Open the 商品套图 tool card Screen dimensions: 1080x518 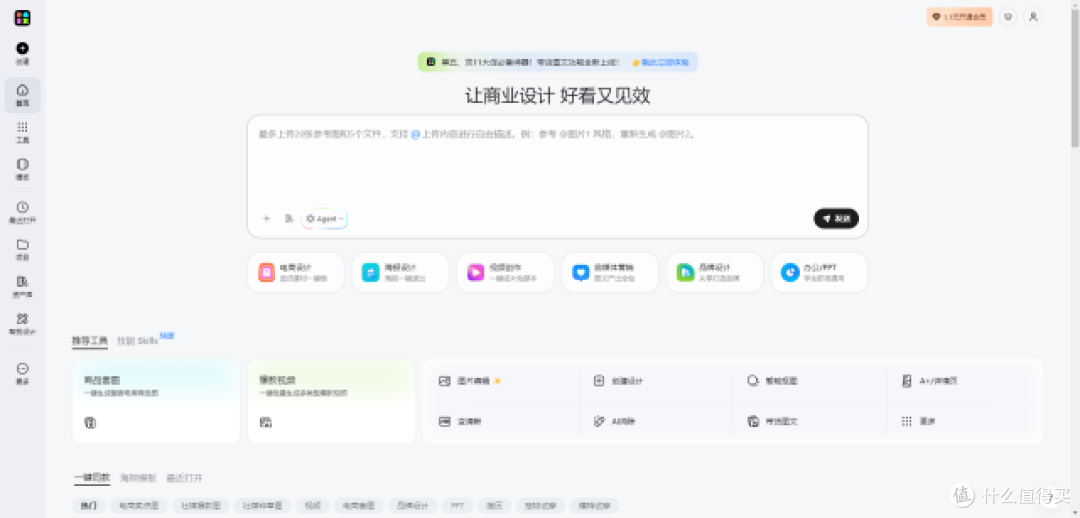point(156,401)
